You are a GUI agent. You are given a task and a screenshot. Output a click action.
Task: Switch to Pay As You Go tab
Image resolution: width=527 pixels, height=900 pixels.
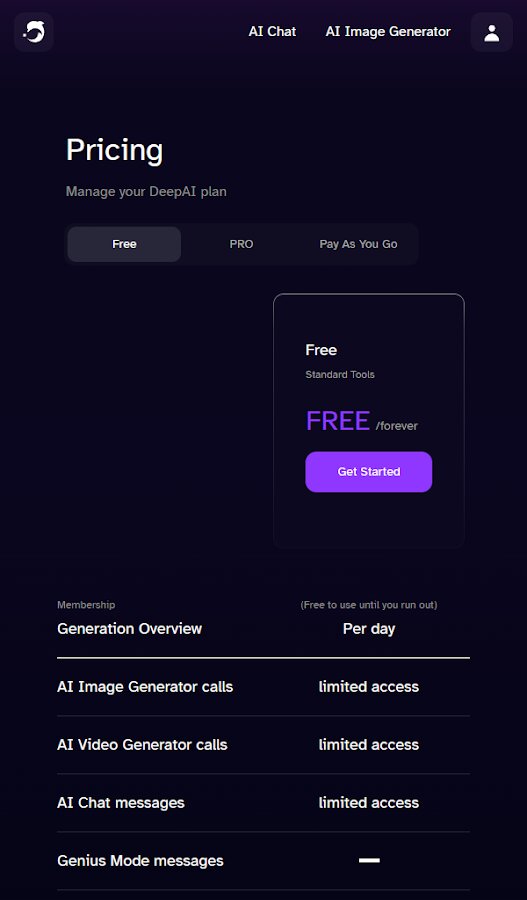pyautogui.click(x=358, y=244)
